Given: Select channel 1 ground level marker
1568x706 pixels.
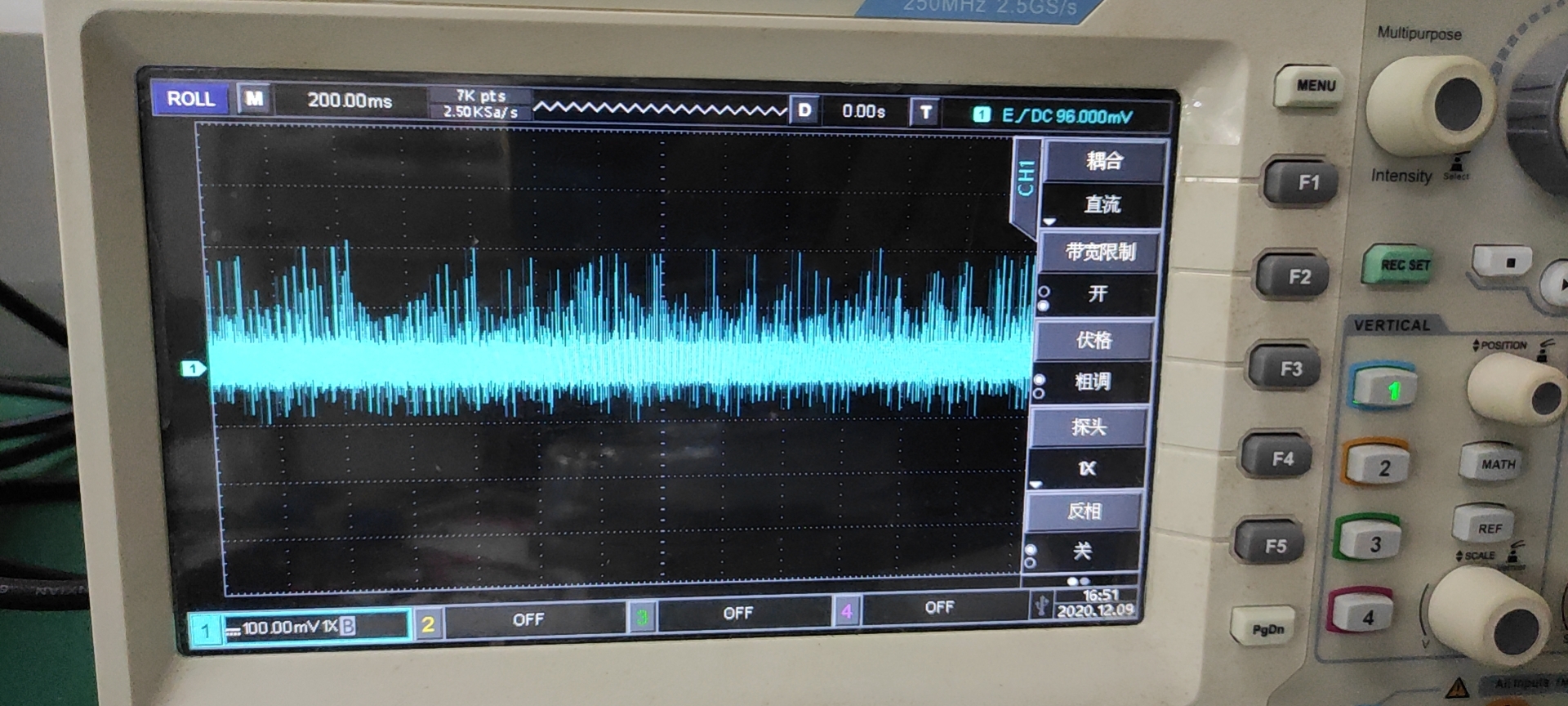Looking at the screenshot, I should click(193, 369).
